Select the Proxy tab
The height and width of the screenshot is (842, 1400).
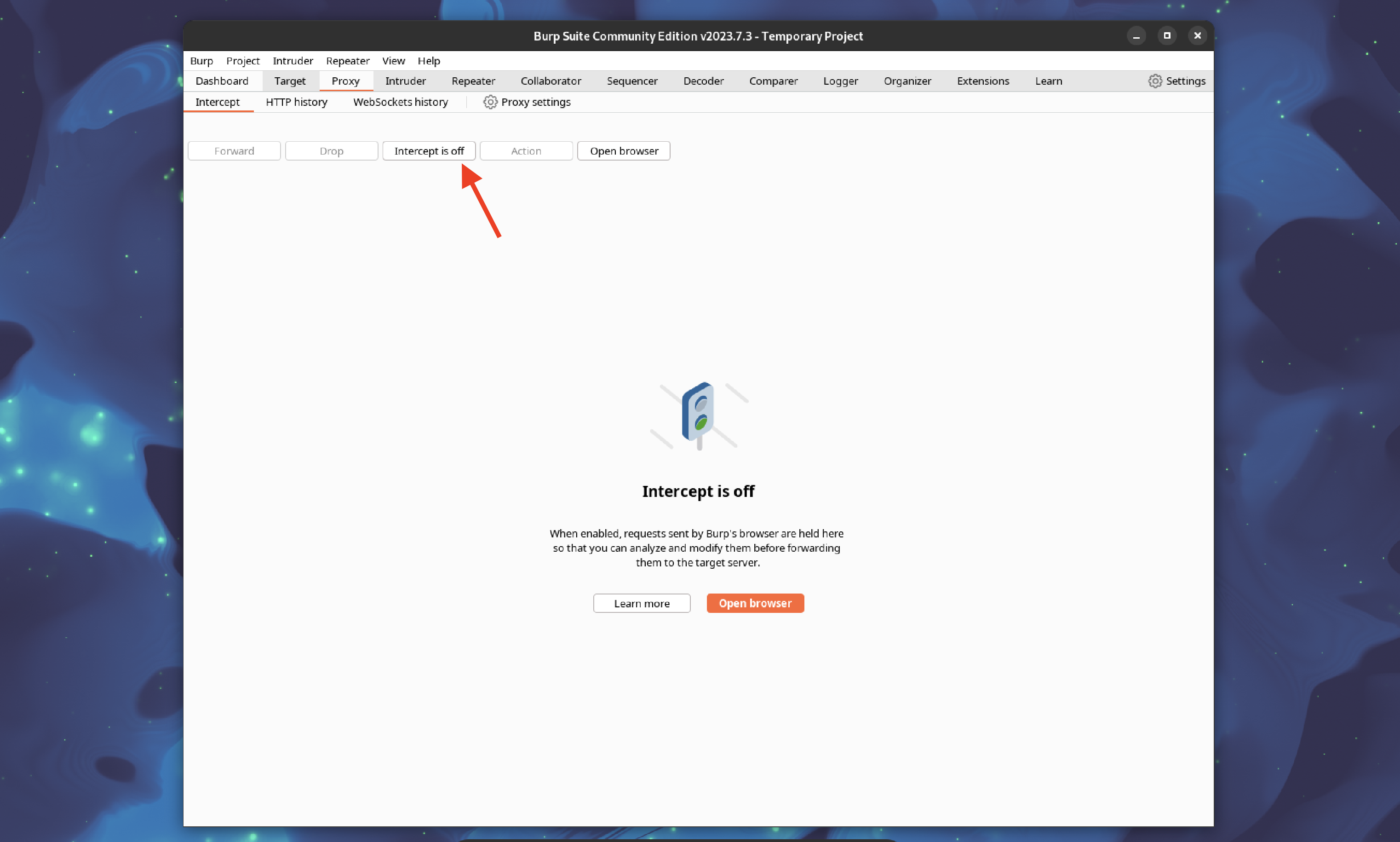coord(345,81)
